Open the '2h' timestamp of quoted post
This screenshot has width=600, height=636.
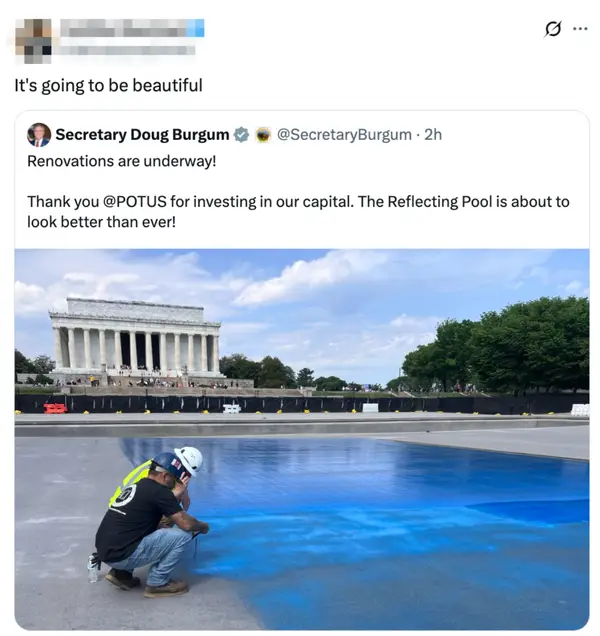(433, 135)
